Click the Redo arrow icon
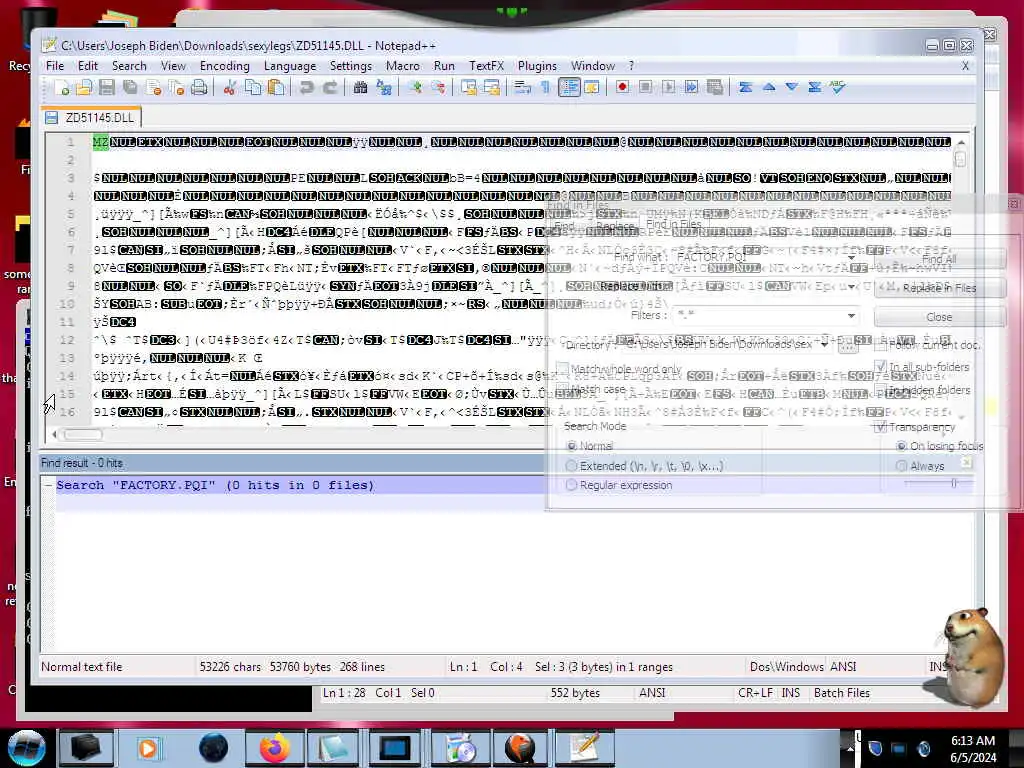Viewport: 1024px width, 768px height. (330, 88)
